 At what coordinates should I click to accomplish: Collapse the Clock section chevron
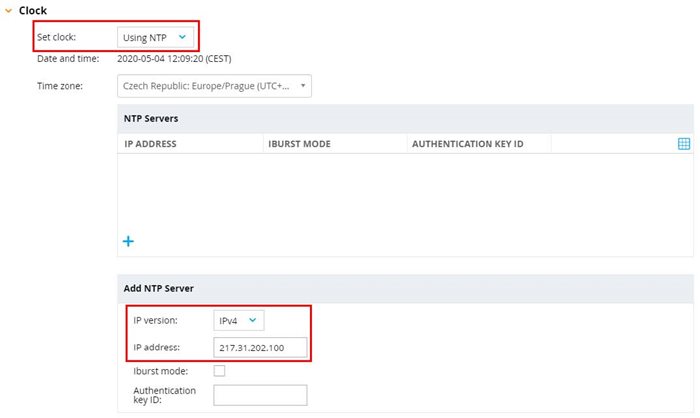tap(8, 11)
